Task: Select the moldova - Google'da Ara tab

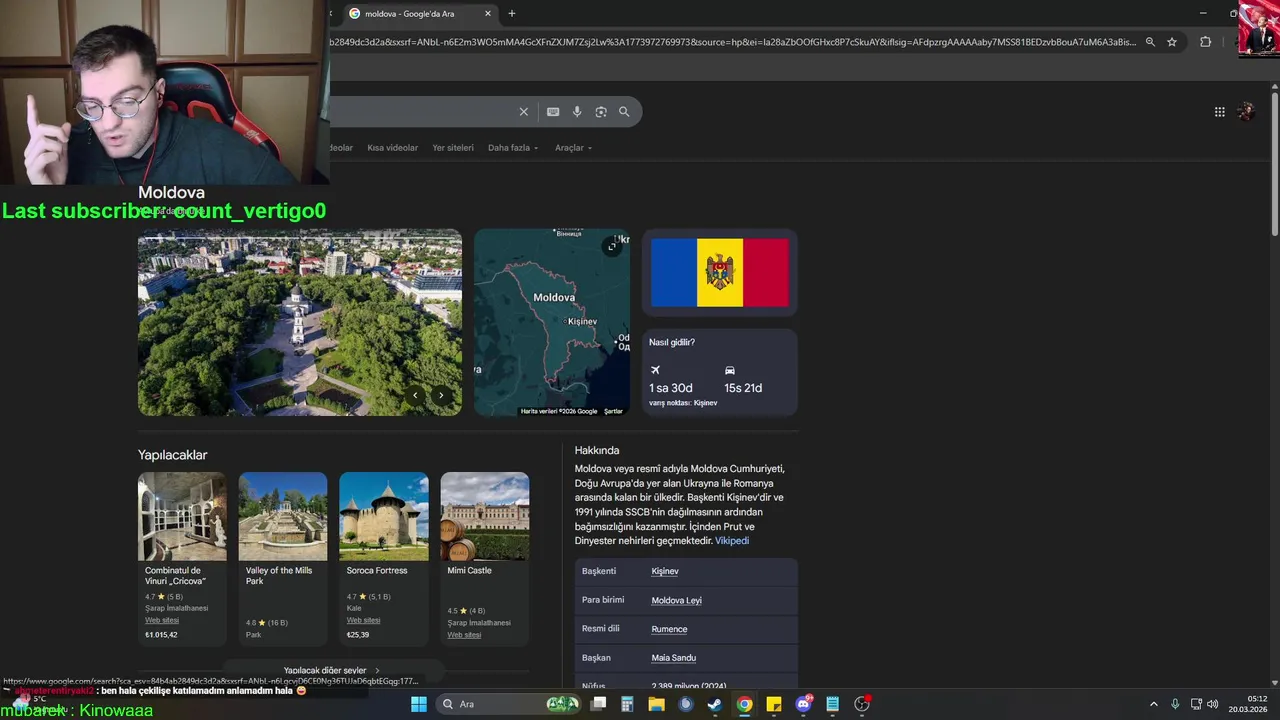Action: [420, 14]
